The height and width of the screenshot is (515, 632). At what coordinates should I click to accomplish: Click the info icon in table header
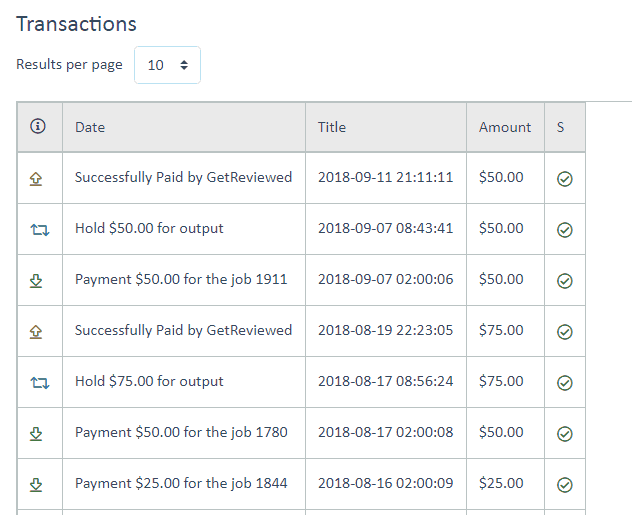[x=39, y=127]
